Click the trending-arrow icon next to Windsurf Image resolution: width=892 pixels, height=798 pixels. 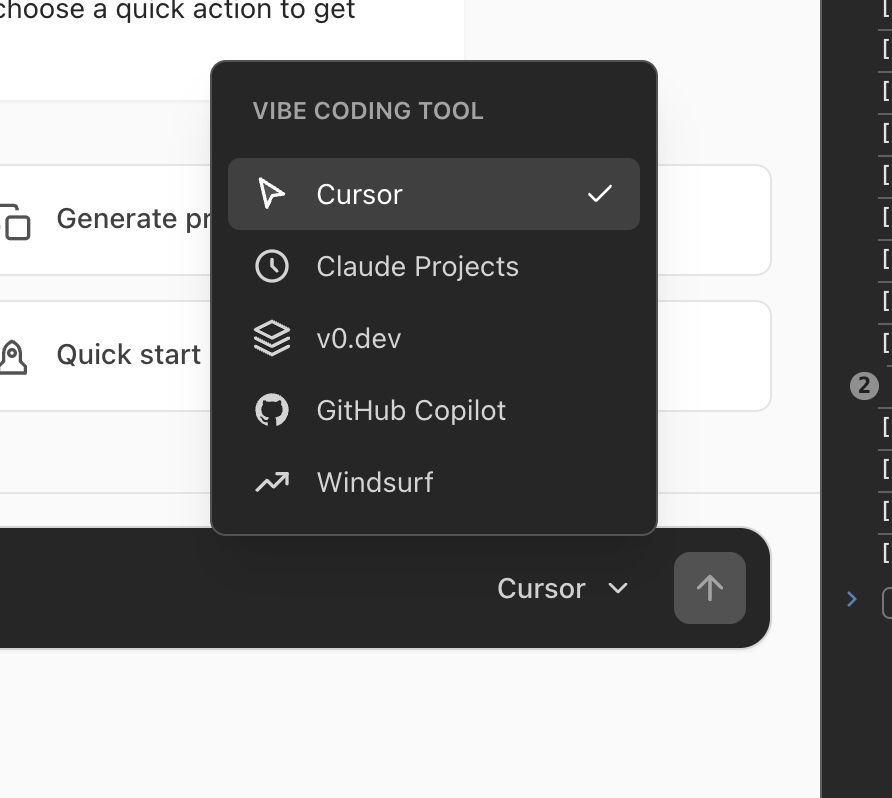pos(271,482)
